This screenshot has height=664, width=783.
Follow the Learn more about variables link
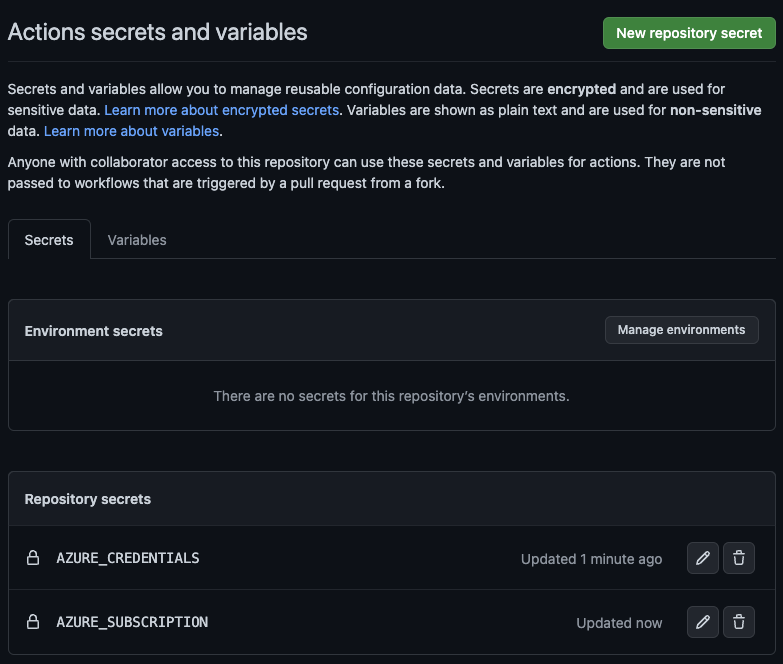click(131, 131)
